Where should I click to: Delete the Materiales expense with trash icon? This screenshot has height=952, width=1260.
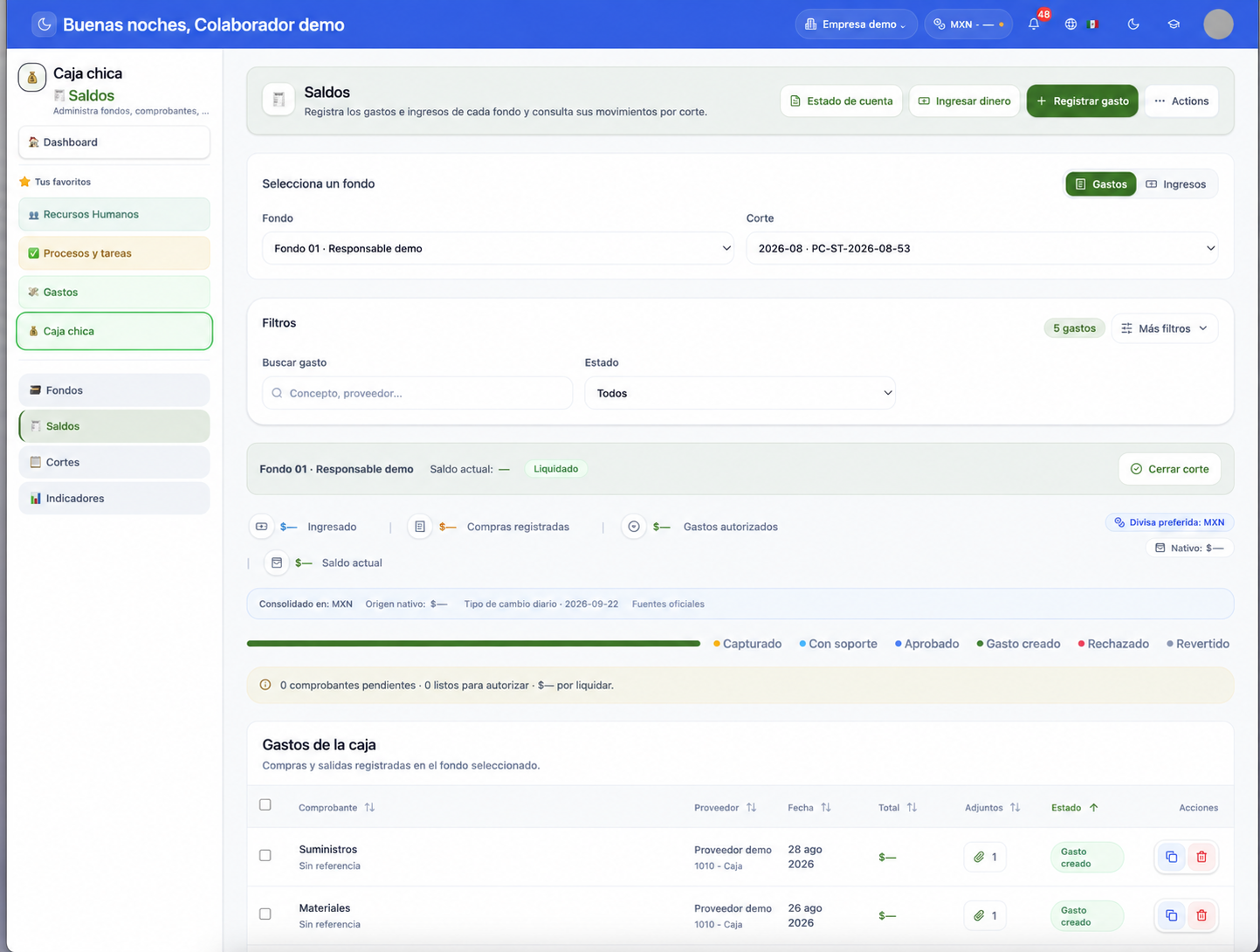pyautogui.click(x=1201, y=915)
